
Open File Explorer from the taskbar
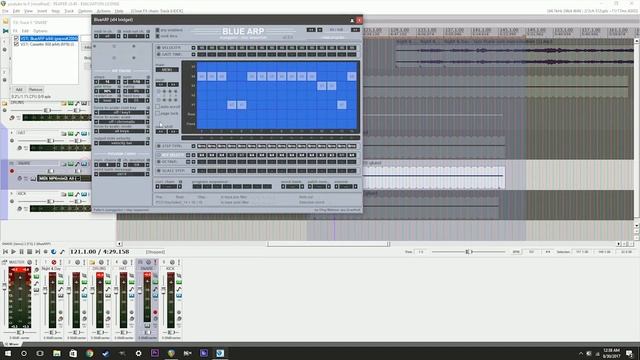(x=57, y=353)
